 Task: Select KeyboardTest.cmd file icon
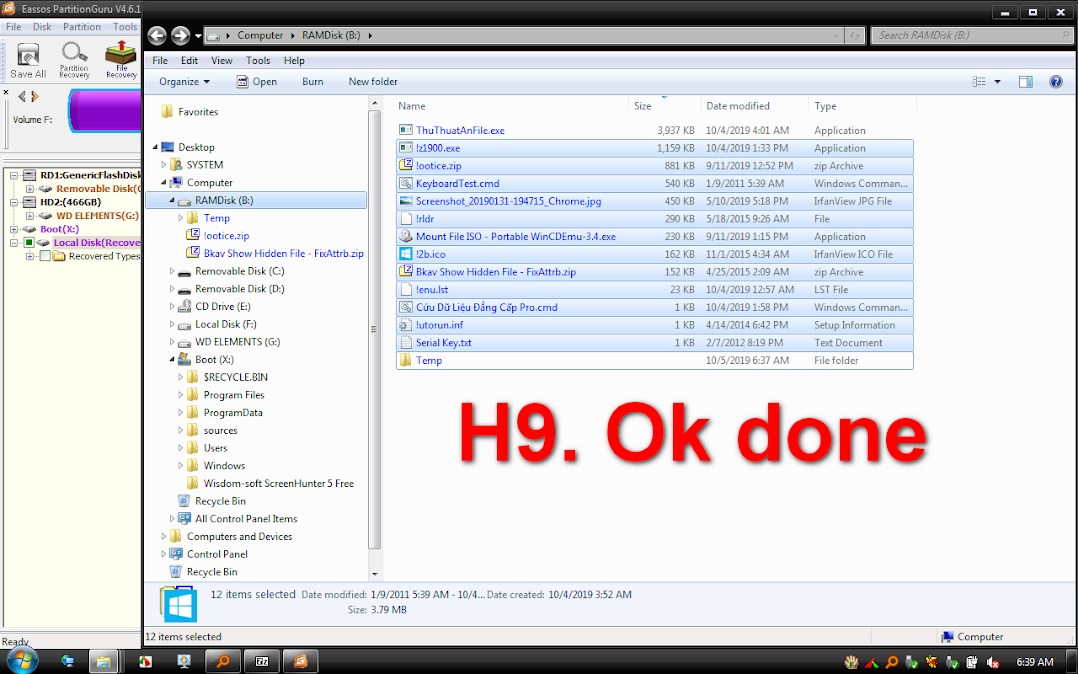coord(406,184)
